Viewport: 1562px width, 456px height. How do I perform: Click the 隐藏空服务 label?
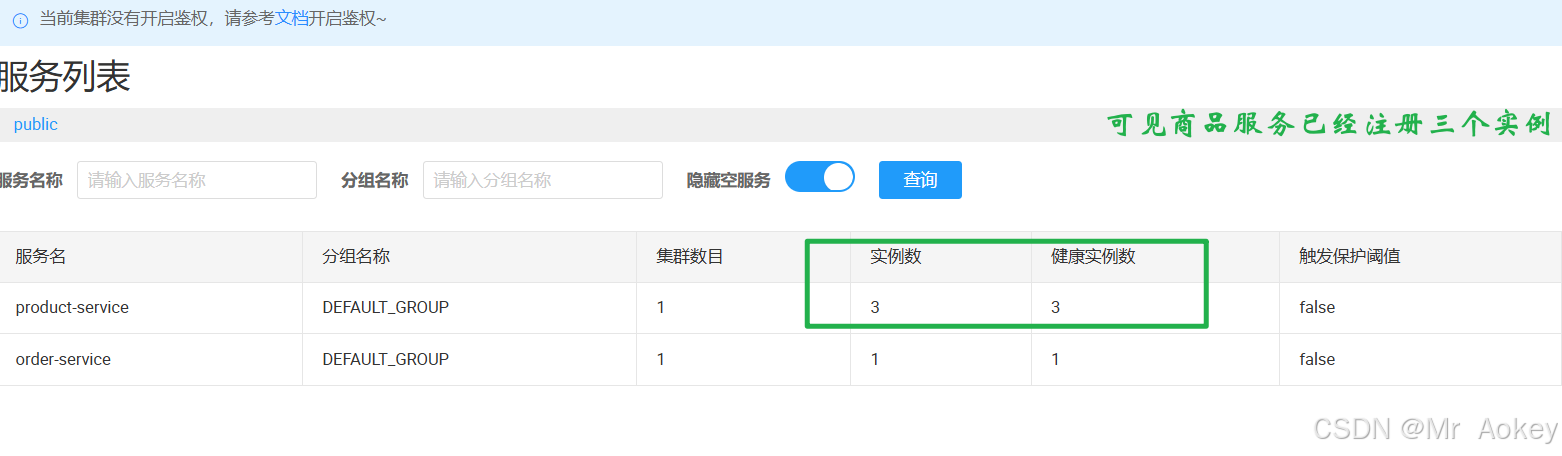point(728,181)
